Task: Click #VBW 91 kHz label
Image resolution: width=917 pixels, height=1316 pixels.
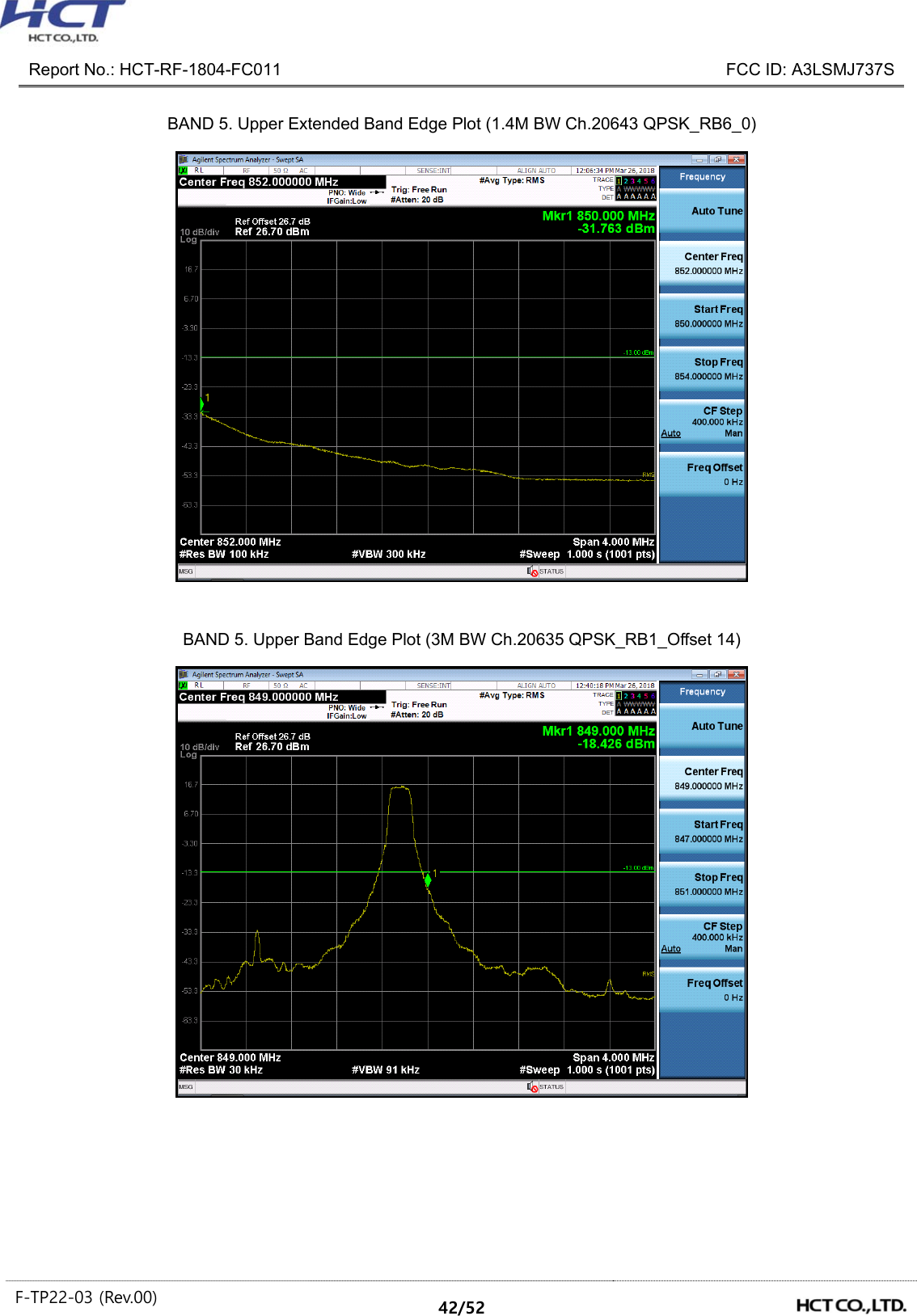Action: coord(386,1070)
